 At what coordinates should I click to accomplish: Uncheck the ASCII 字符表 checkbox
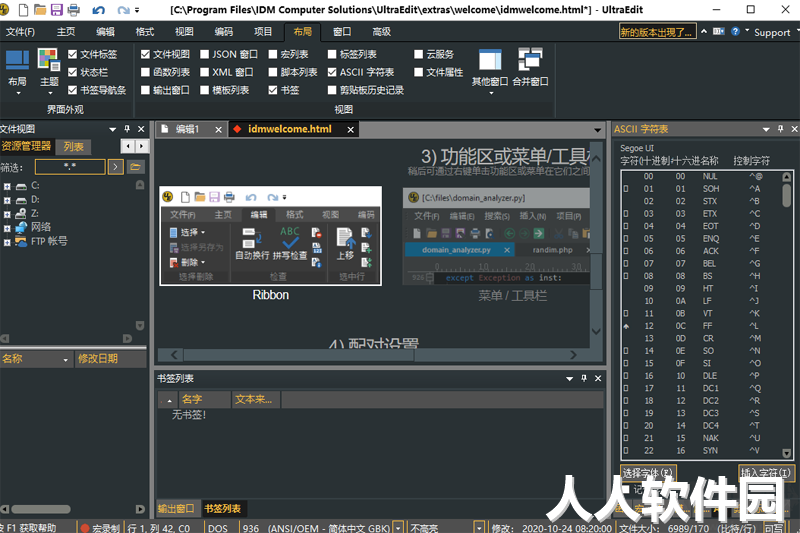click(x=332, y=72)
